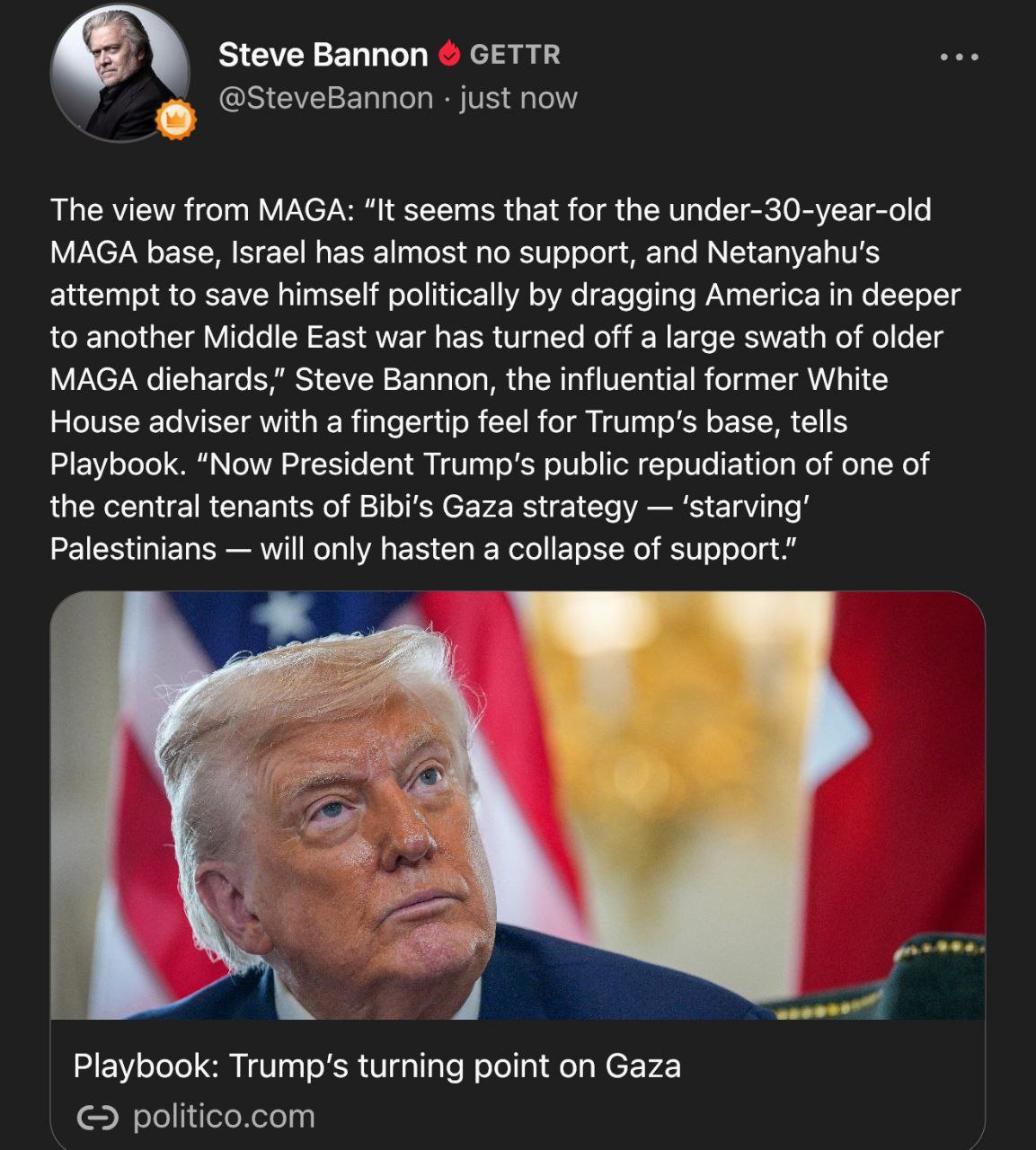Open Steve Bannon's profile avatar
The image size is (1036, 1150).
point(120,72)
